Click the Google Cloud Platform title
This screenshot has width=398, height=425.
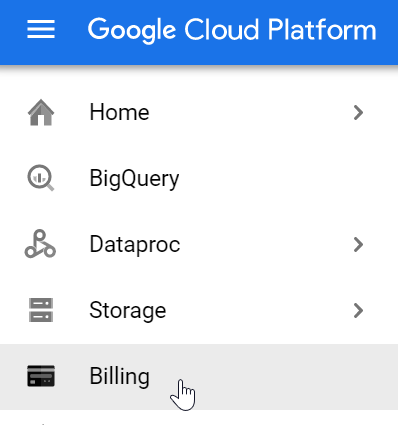pyautogui.click(x=232, y=30)
